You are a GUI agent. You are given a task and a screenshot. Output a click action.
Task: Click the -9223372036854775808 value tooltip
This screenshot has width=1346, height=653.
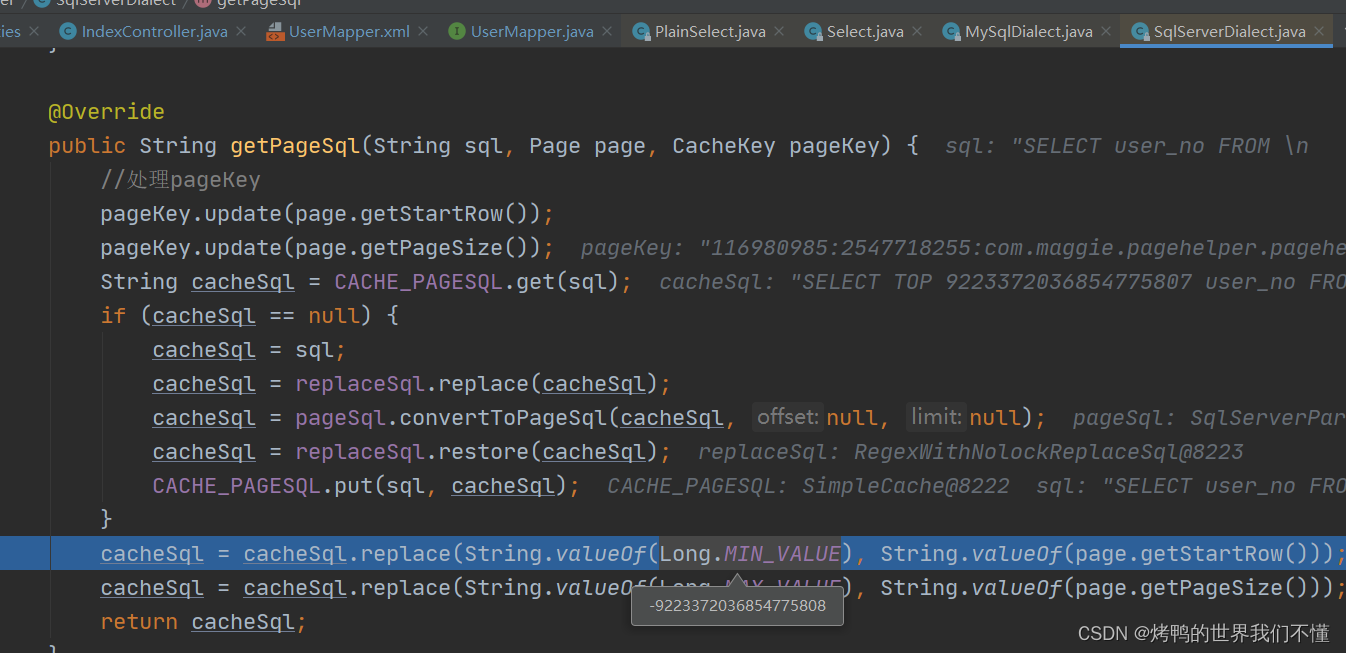tap(737, 605)
